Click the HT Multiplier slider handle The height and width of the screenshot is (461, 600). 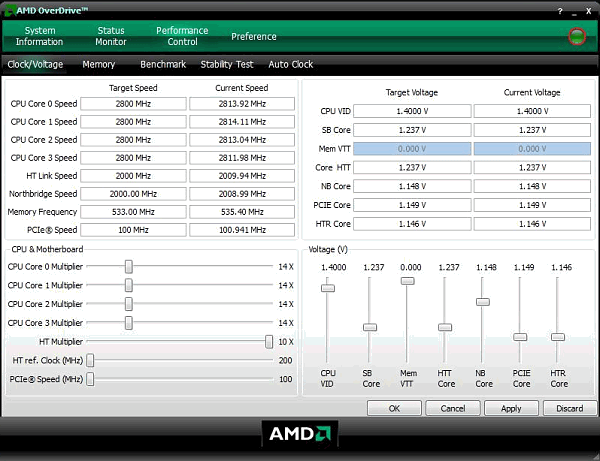tap(269, 341)
